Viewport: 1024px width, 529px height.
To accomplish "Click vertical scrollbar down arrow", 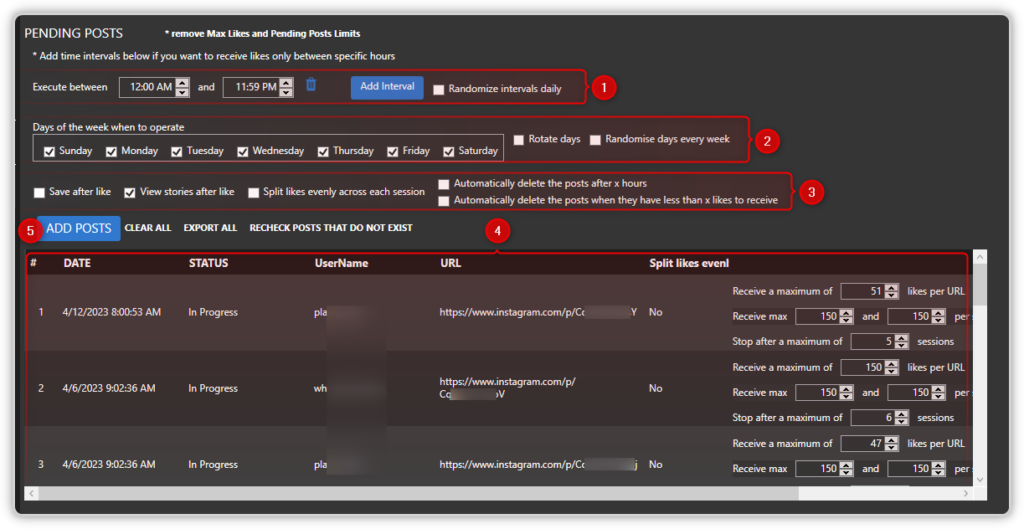I will pyautogui.click(x=979, y=480).
